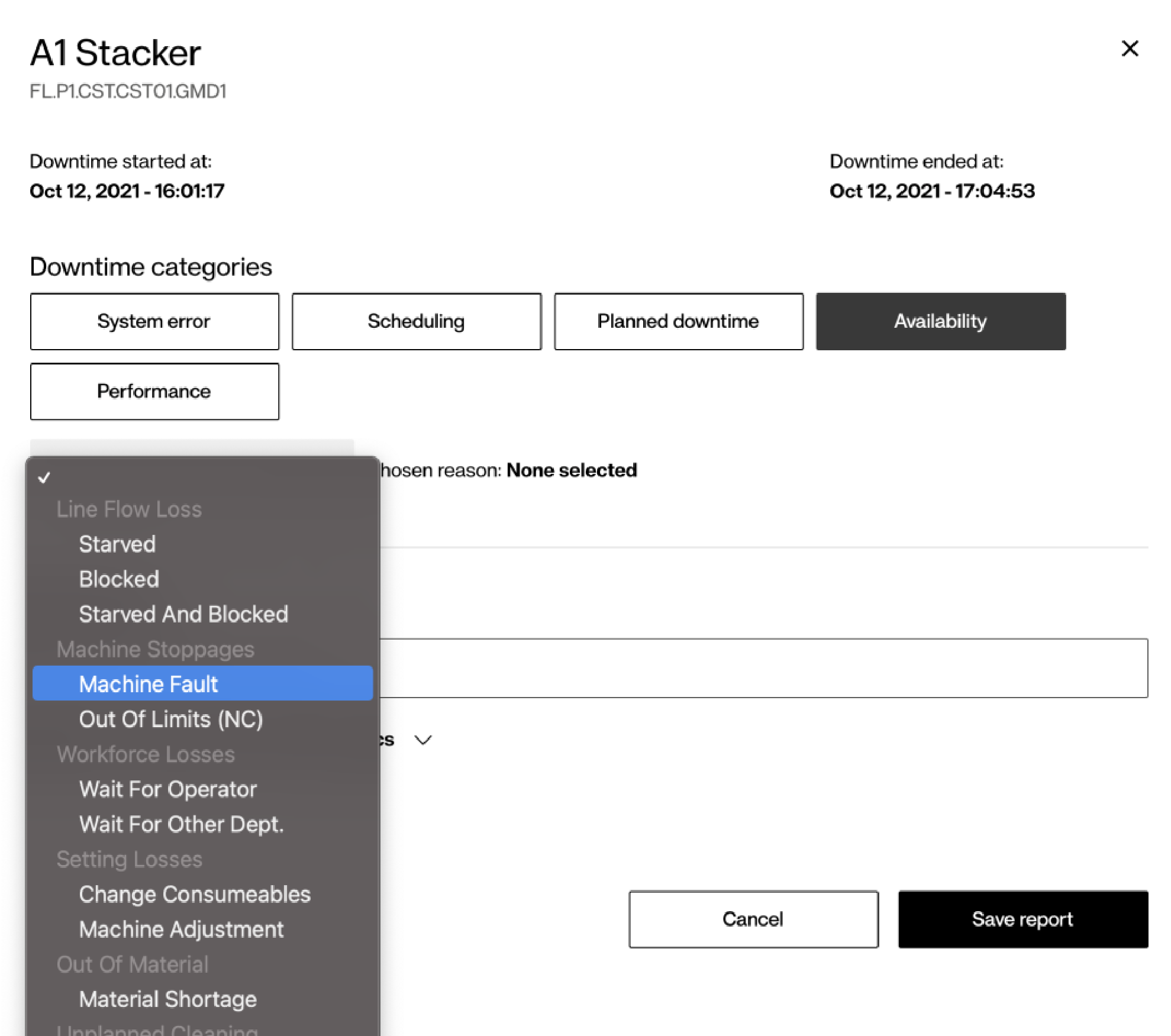Choose Wait For Operator reason
Image resolution: width=1171 pixels, height=1036 pixels.
coord(168,789)
